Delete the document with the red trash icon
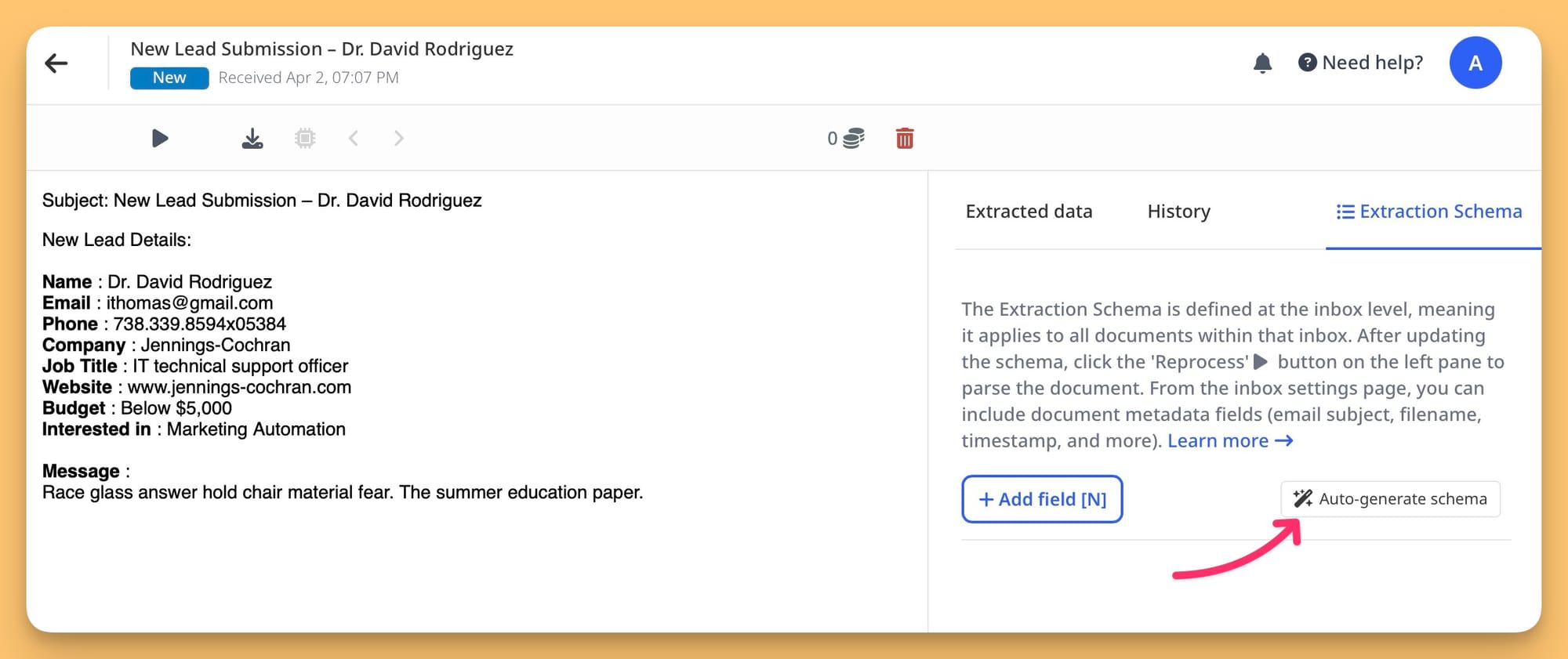The image size is (1568, 659). [x=904, y=139]
